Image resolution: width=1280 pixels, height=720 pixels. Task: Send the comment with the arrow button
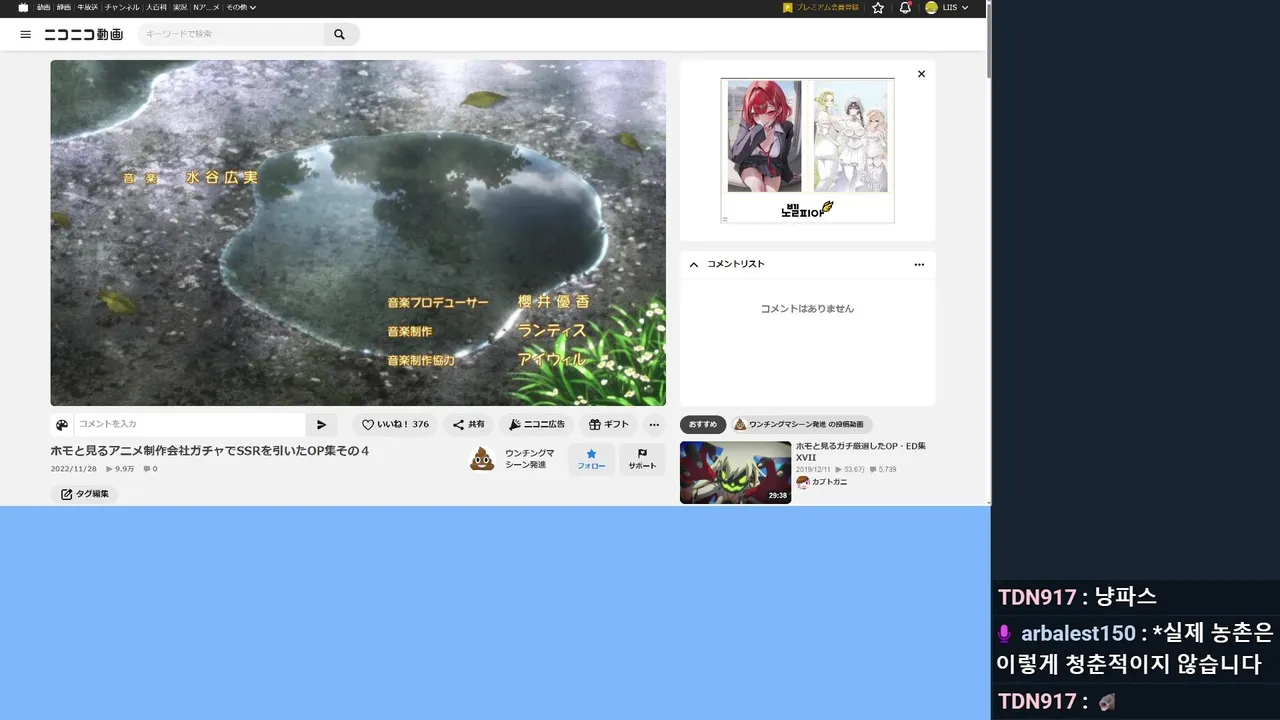[x=321, y=424]
